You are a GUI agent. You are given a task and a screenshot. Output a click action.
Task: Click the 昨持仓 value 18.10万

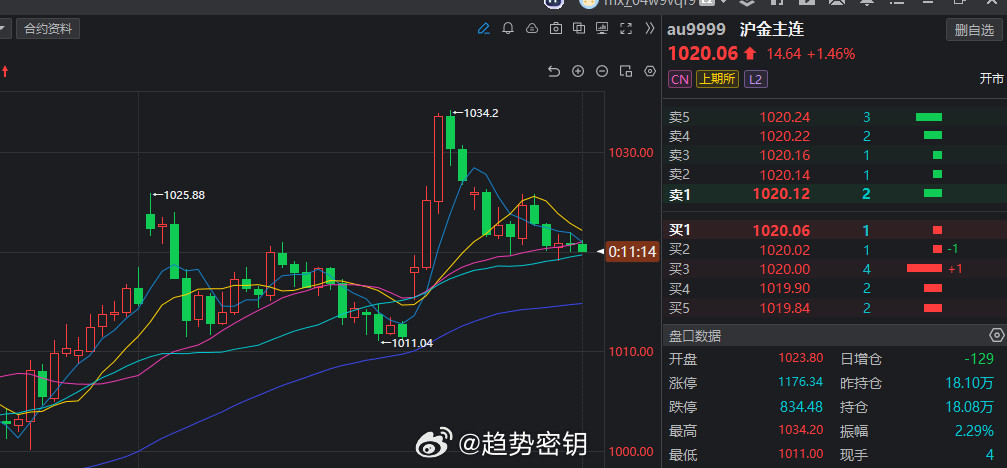[x=970, y=383]
